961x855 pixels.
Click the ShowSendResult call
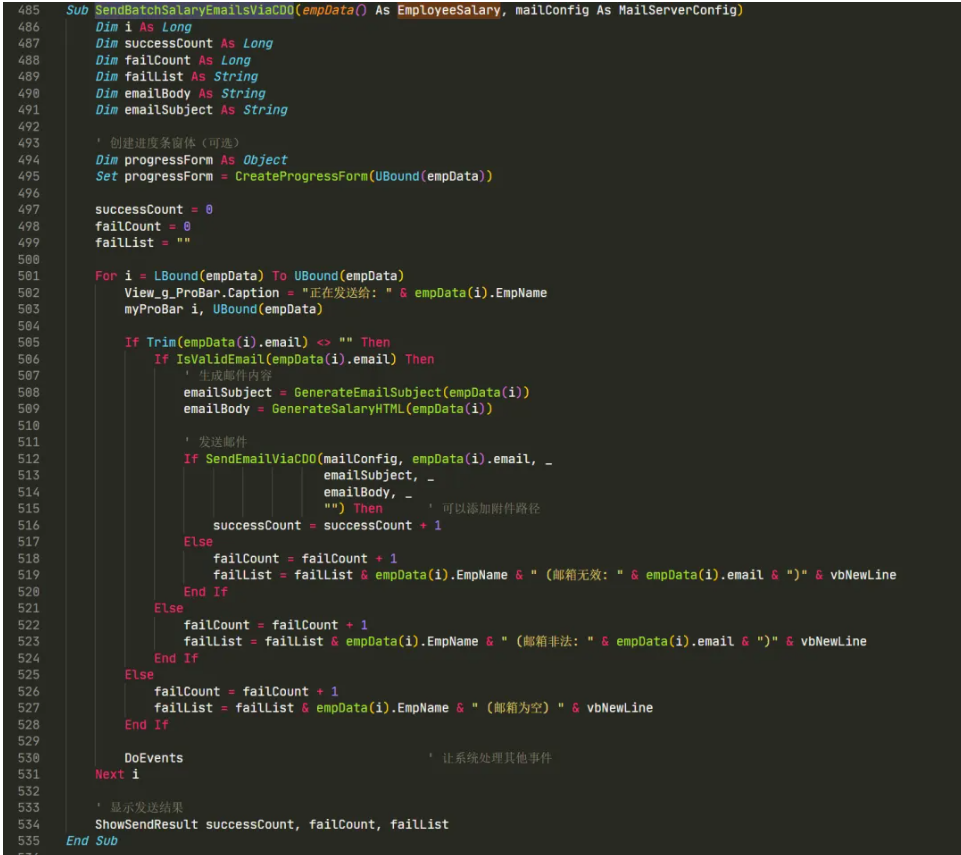point(146,824)
